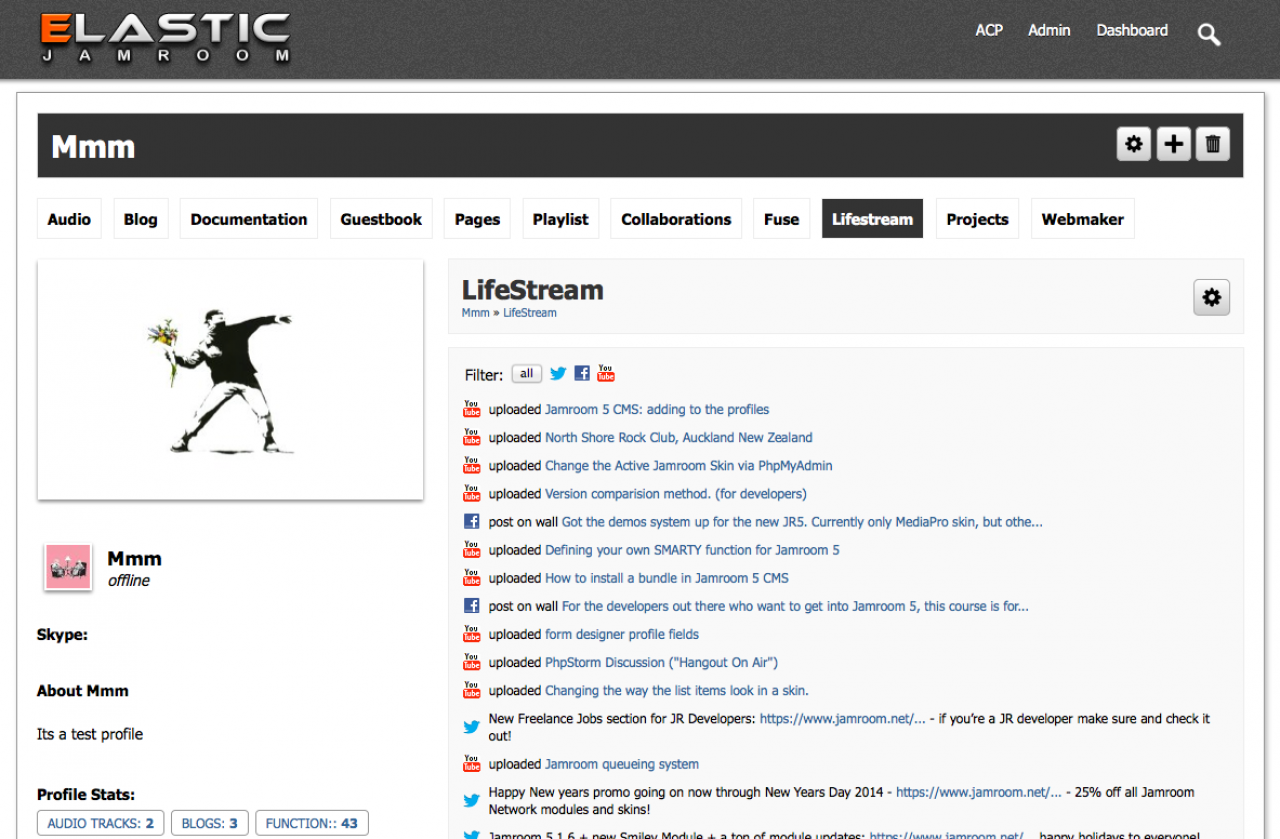Open 'Jamroom 5 CMS: adding to the profiles'
The image size is (1280, 839).
[657, 409]
